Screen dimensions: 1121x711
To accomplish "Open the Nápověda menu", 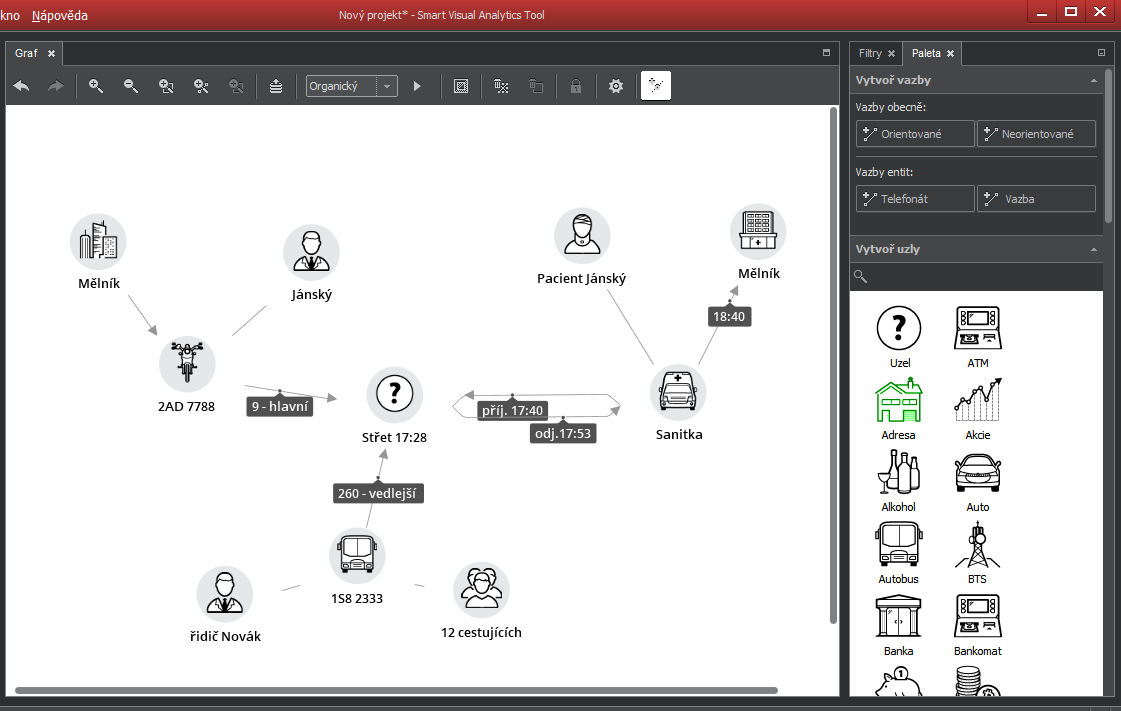I will click(59, 16).
